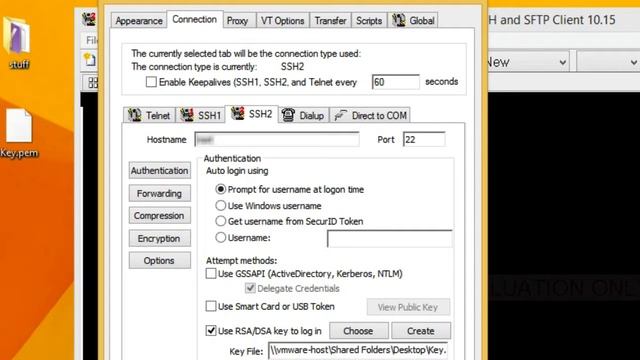The image size is (640, 360).
Task: Click the Create key button
Action: [421, 331]
